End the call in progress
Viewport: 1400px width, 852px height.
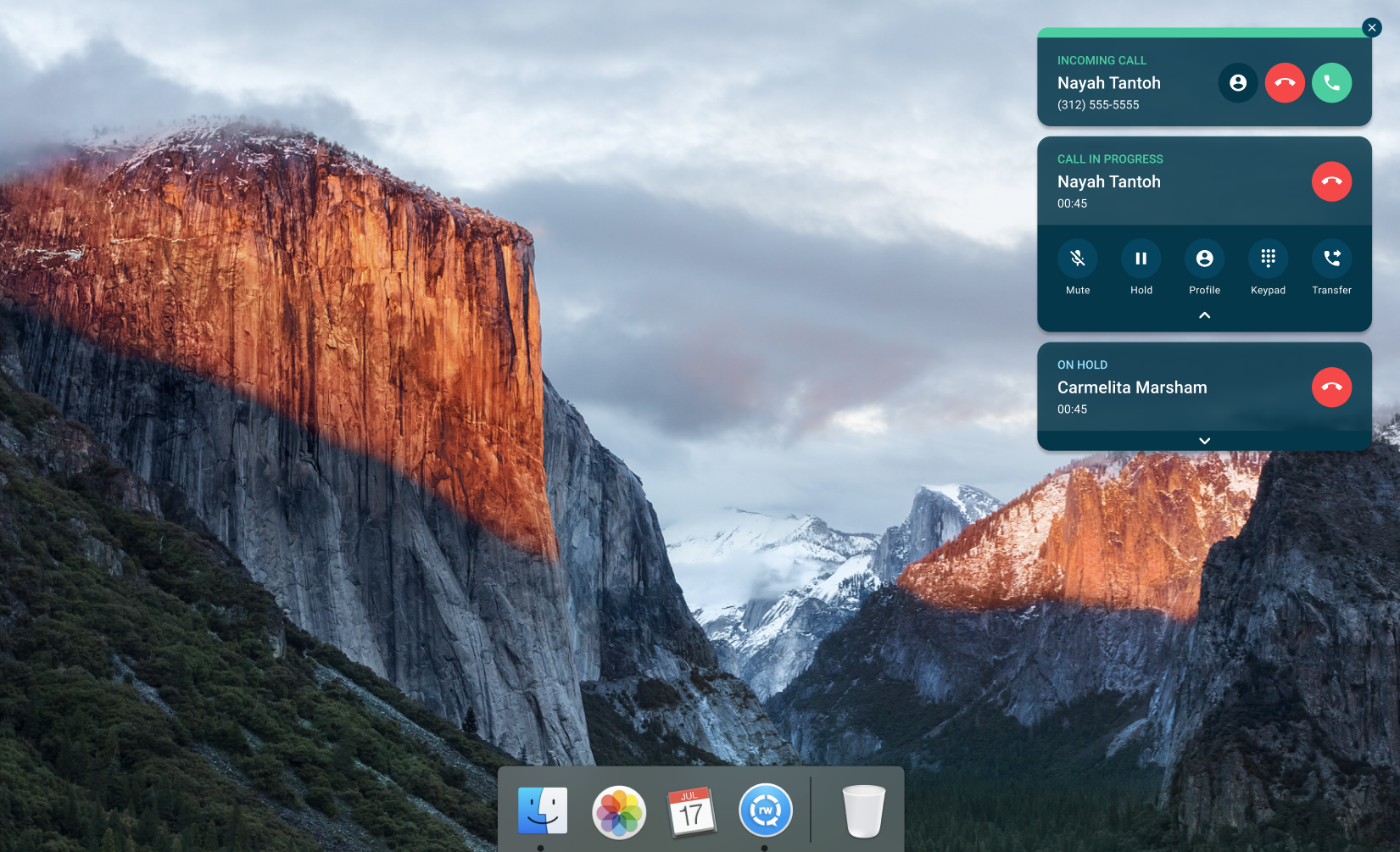point(1331,181)
